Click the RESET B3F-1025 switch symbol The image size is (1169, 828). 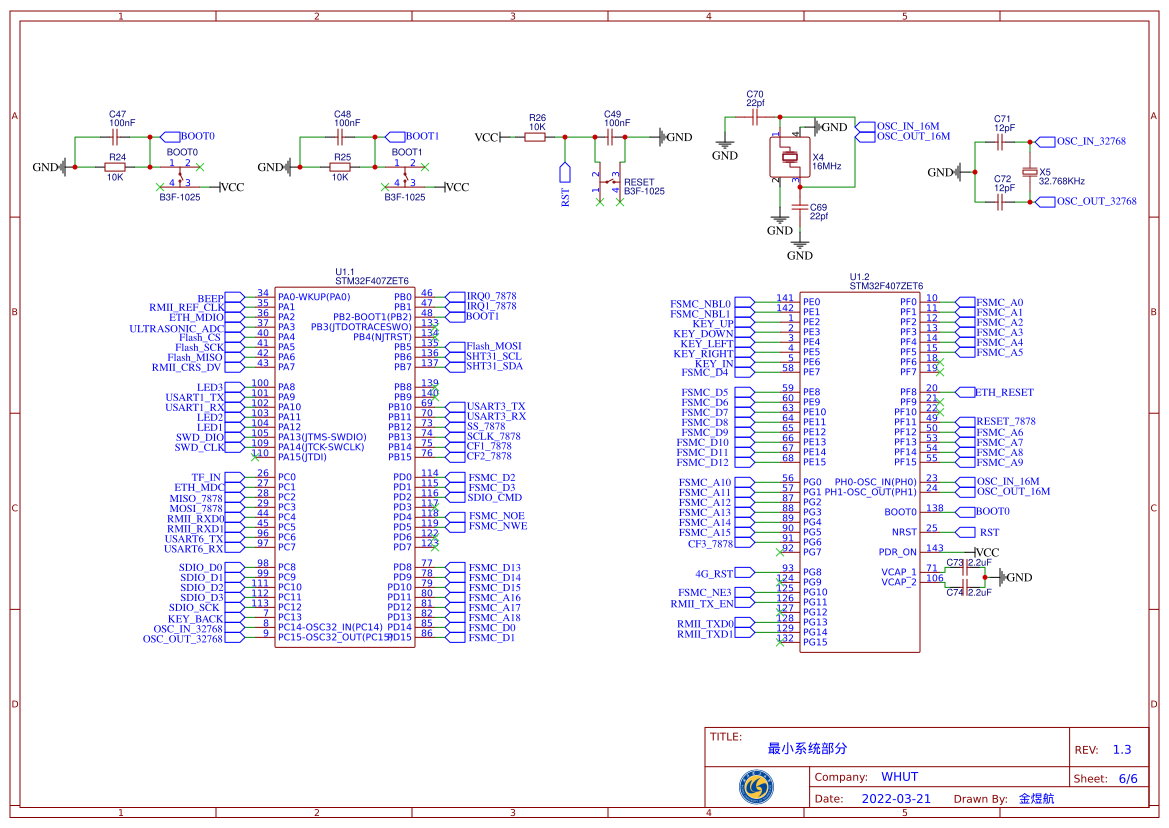coord(610,183)
